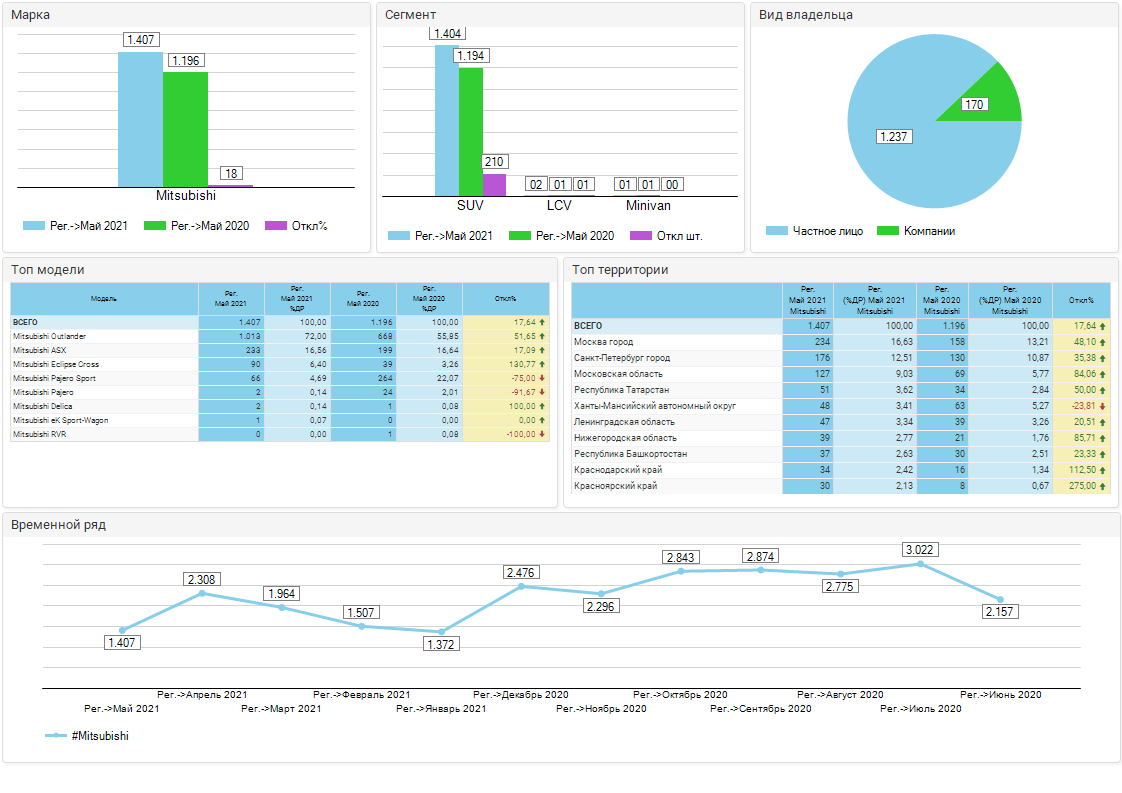Click the green Mitsubishi bar labeled 1.196

(185, 130)
